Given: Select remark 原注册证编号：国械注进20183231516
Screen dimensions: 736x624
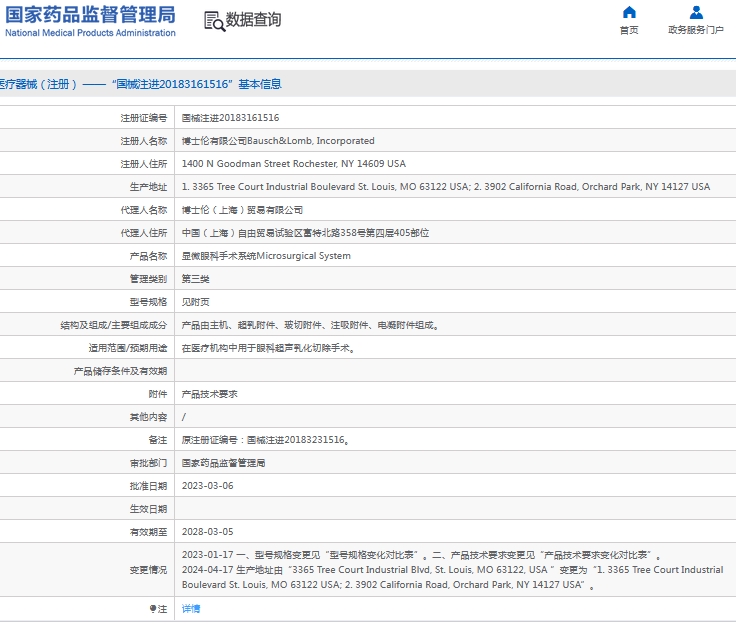Looking at the screenshot, I should (x=265, y=440).
